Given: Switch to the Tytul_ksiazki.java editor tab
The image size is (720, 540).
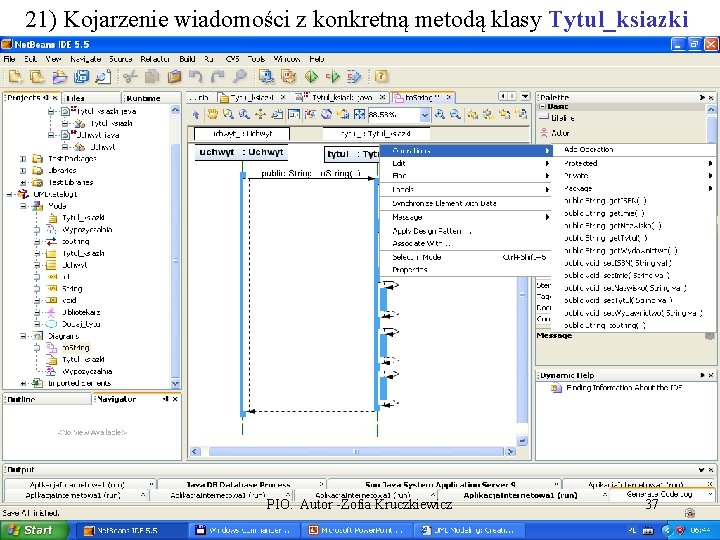Looking at the screenshot, I should (342, 97).
